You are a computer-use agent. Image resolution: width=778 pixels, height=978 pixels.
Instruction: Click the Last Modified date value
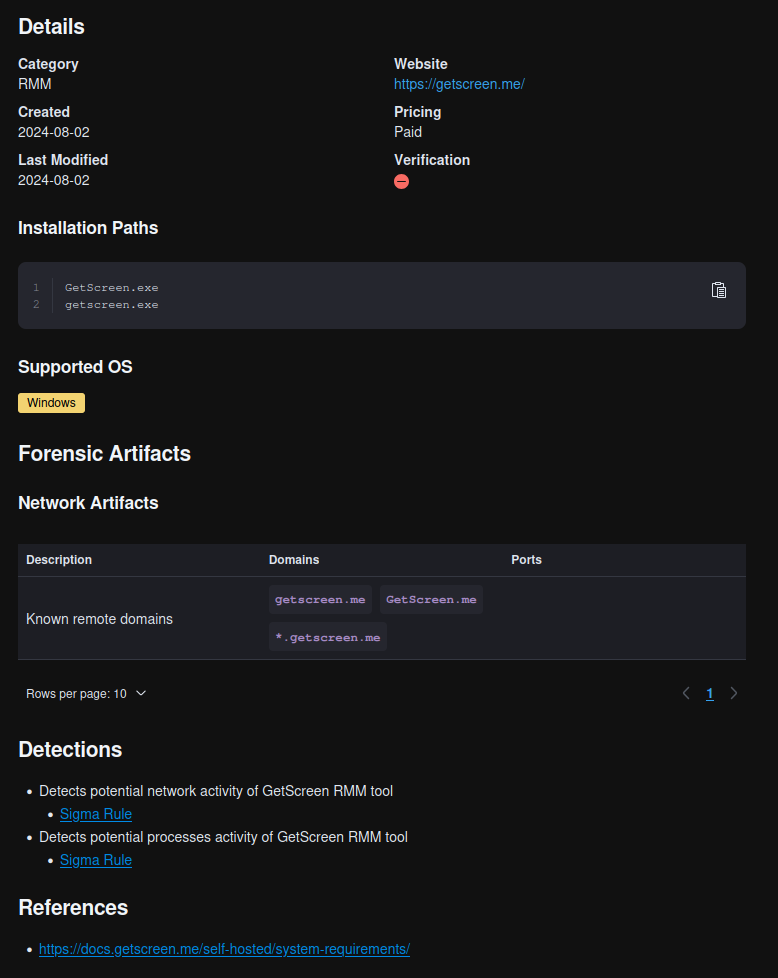[x=54, y=180]
